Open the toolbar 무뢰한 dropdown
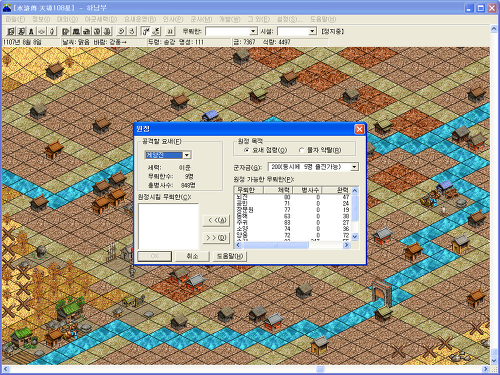The width and height of the screenshot is (500, 375). 253,31
